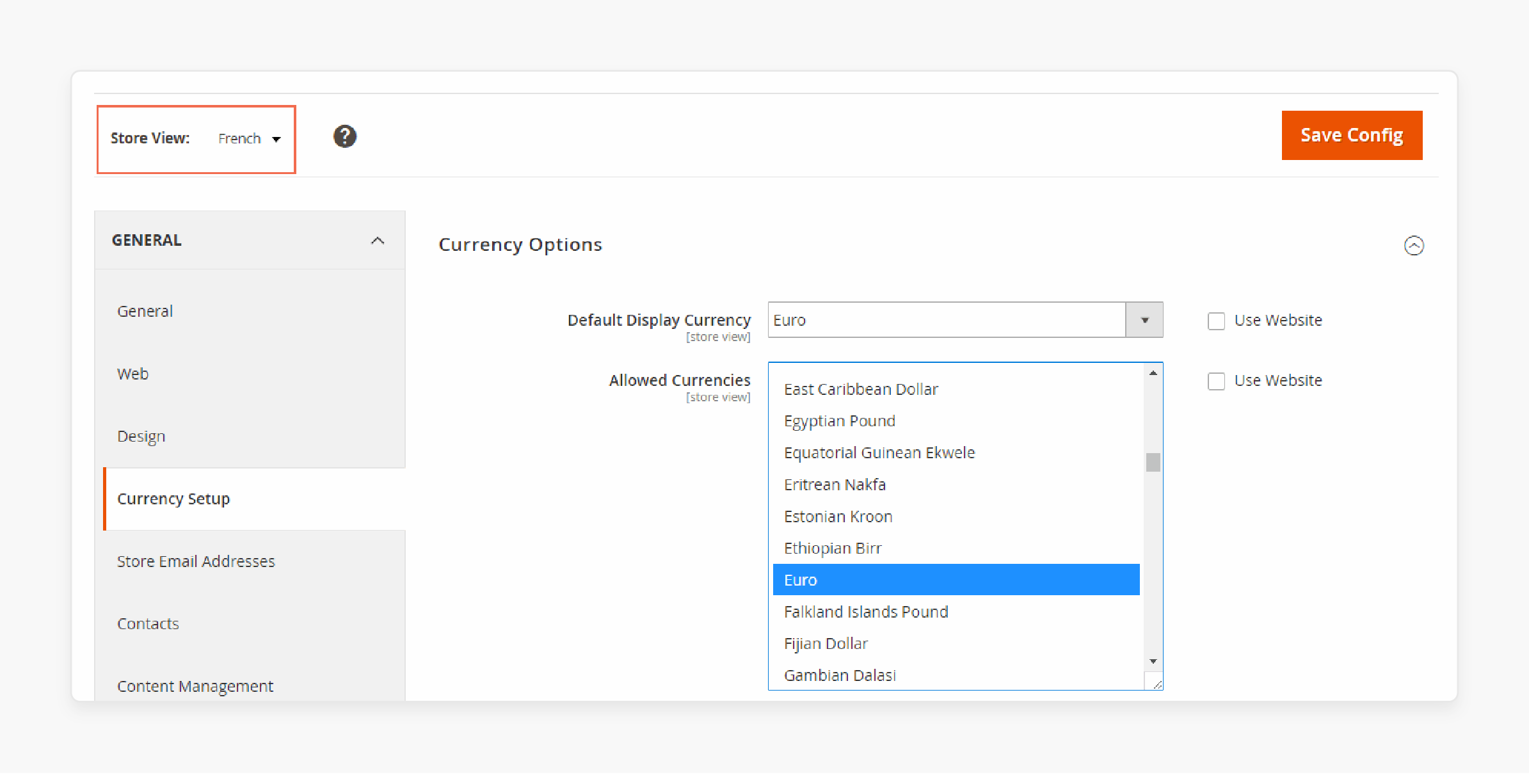Open the Content Management tab

pyautogui.click(x=195, y=686)
